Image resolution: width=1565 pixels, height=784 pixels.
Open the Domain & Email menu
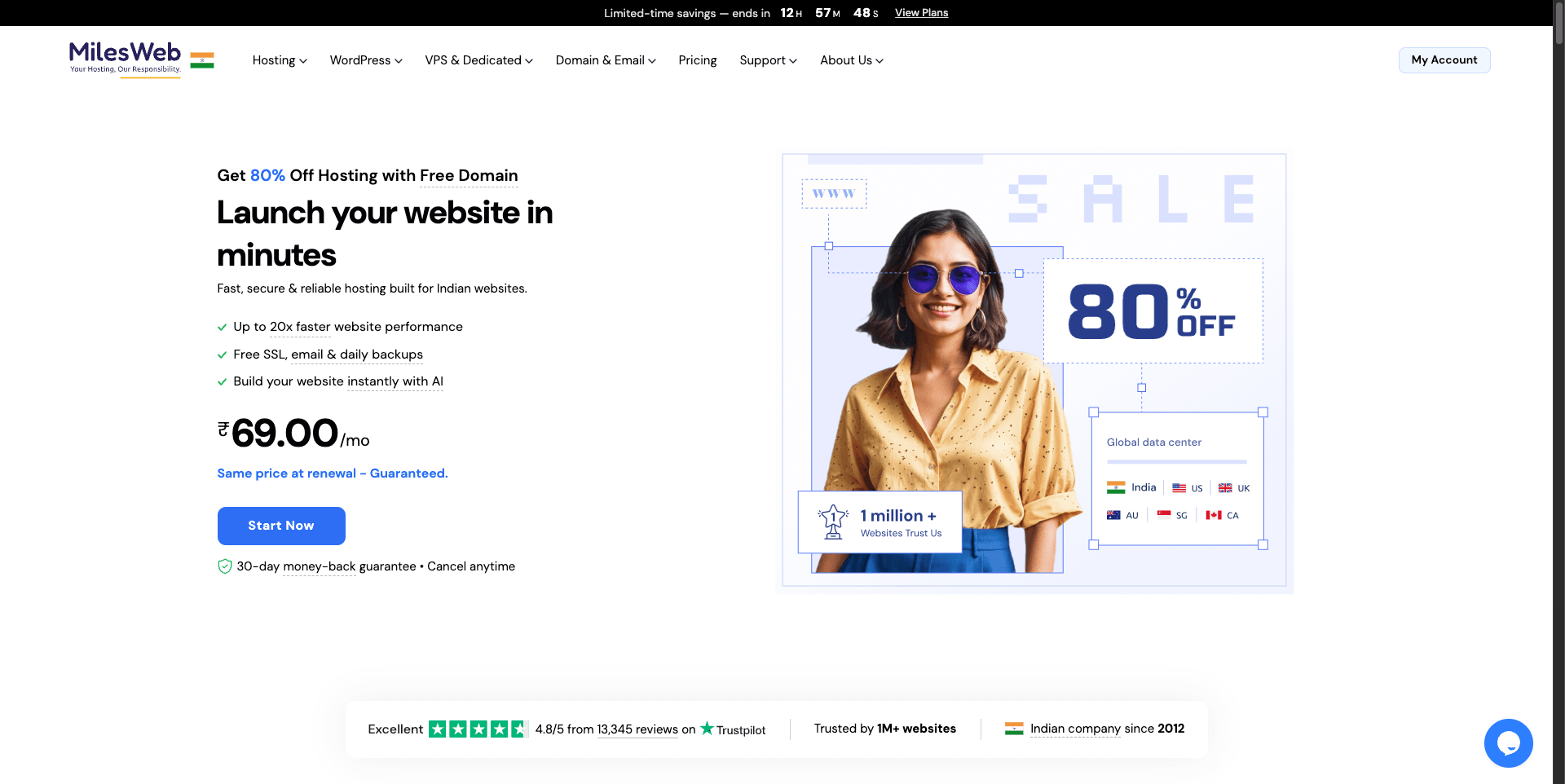606,60
